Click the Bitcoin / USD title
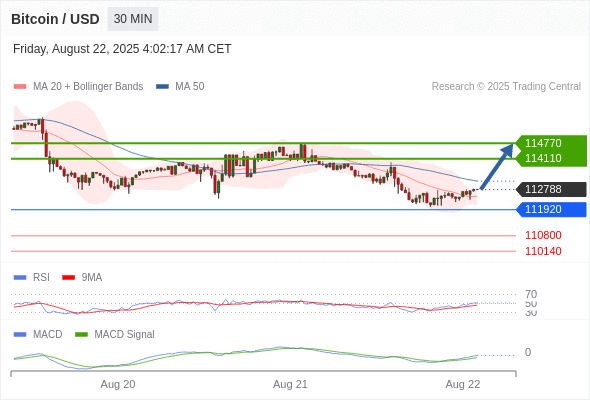Viewport: 590px width, 400px height. click(55, 19)
